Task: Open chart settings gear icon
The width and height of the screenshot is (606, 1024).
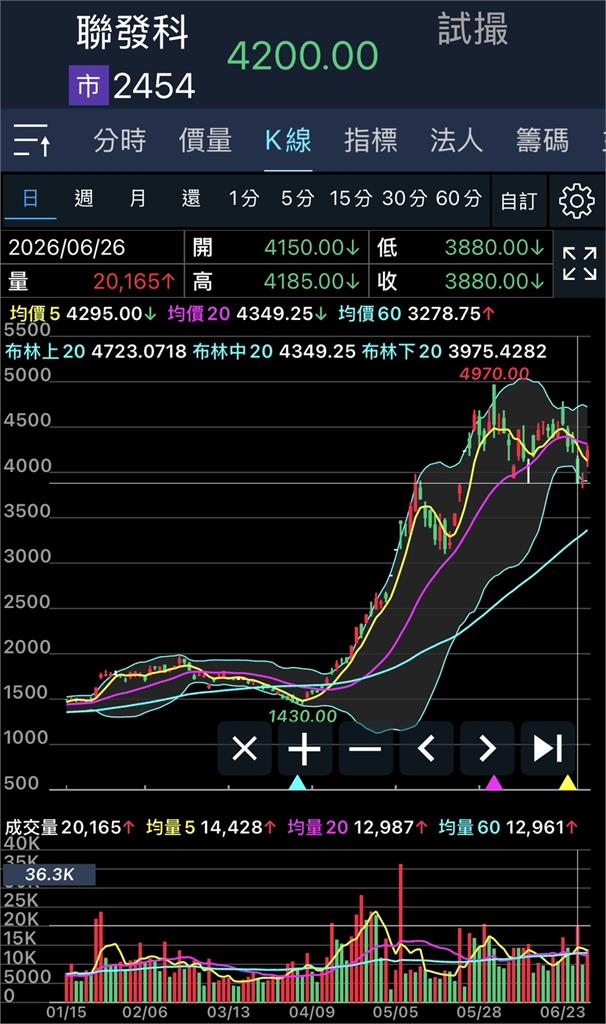Action: [x=577, y=200]
